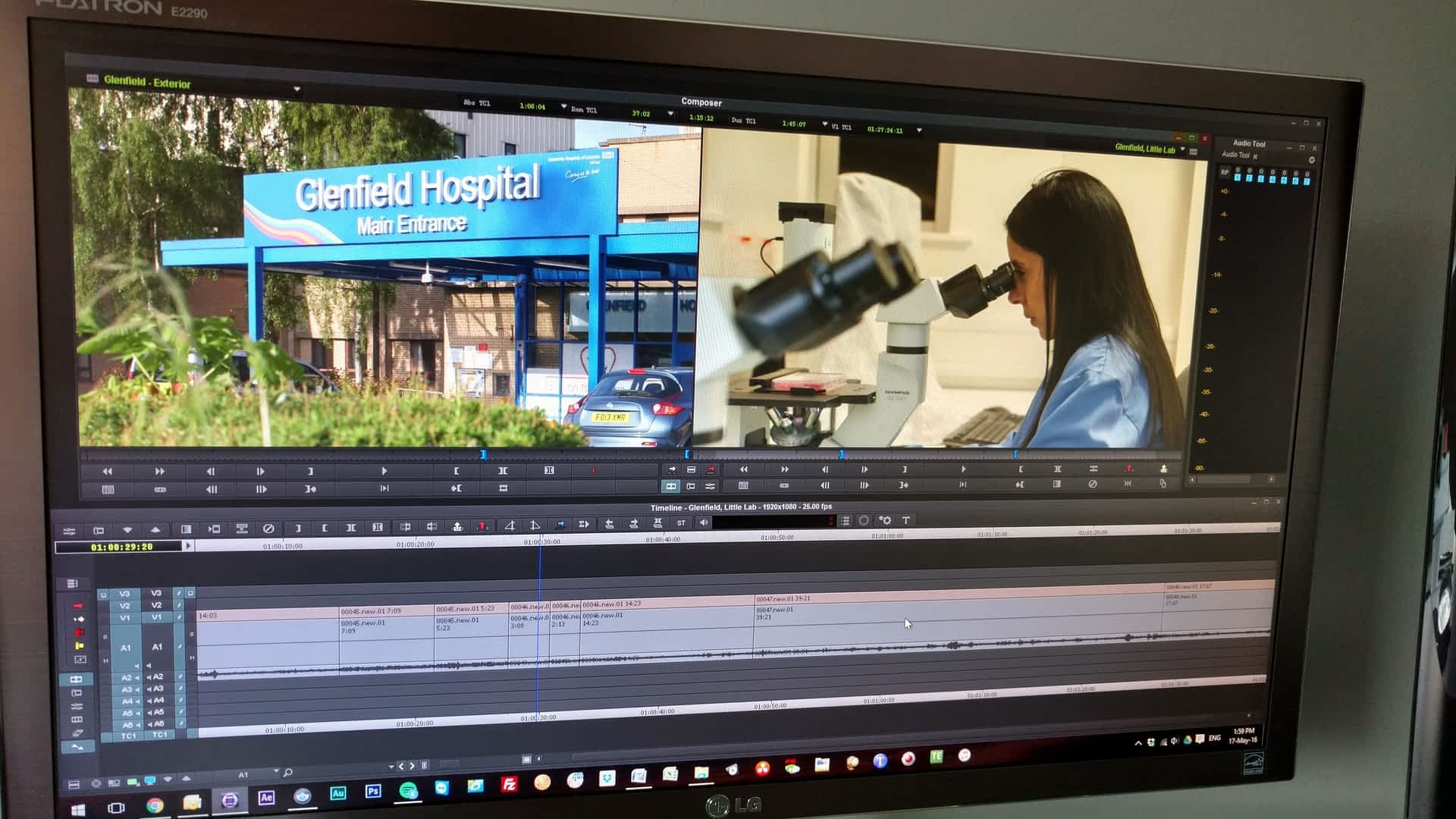Click the Extract icon in record monitor

1163,469
